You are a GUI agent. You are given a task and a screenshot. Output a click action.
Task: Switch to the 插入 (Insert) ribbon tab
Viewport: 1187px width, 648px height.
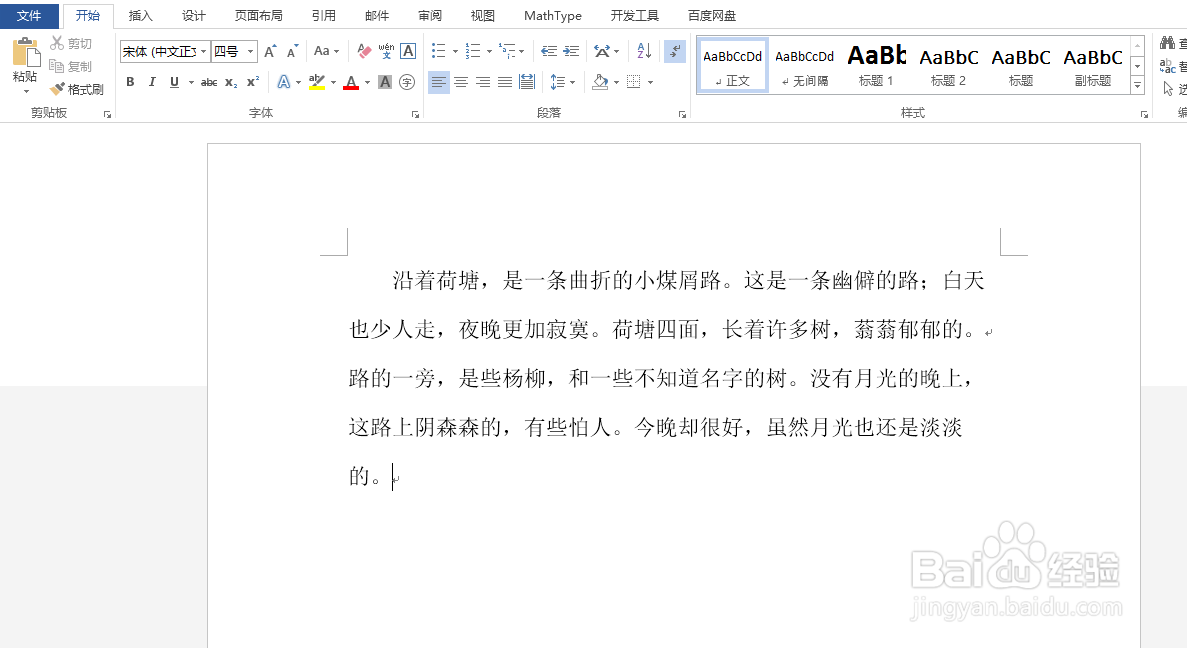coord(140,15)
